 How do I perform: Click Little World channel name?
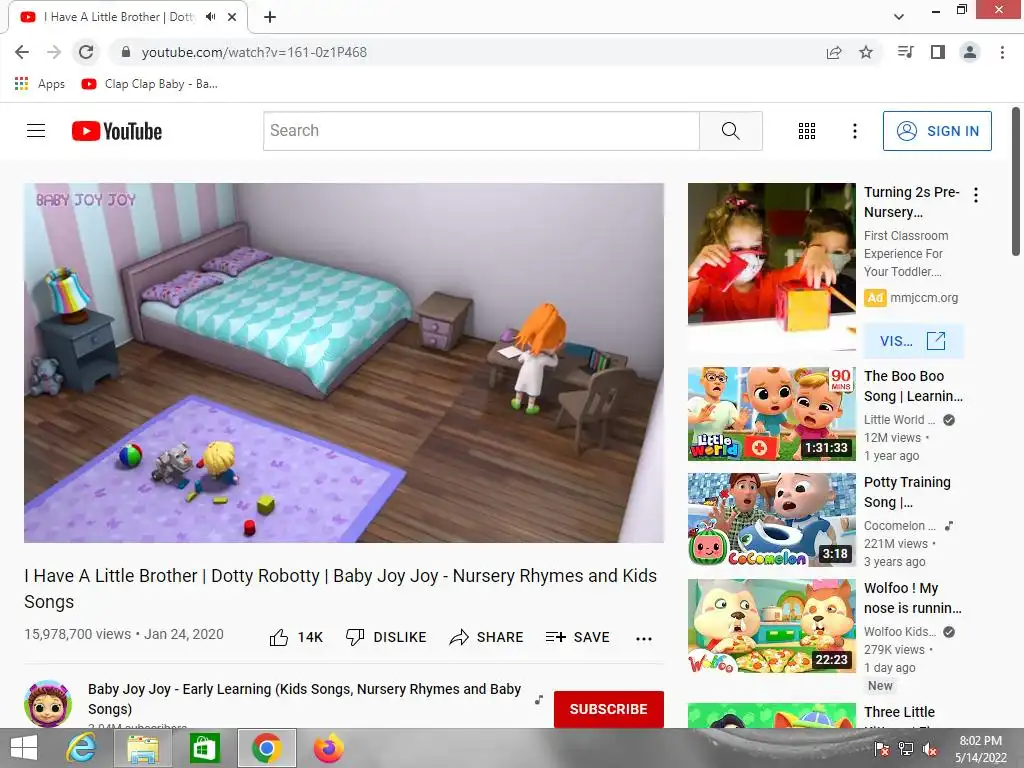coord(899,420)
